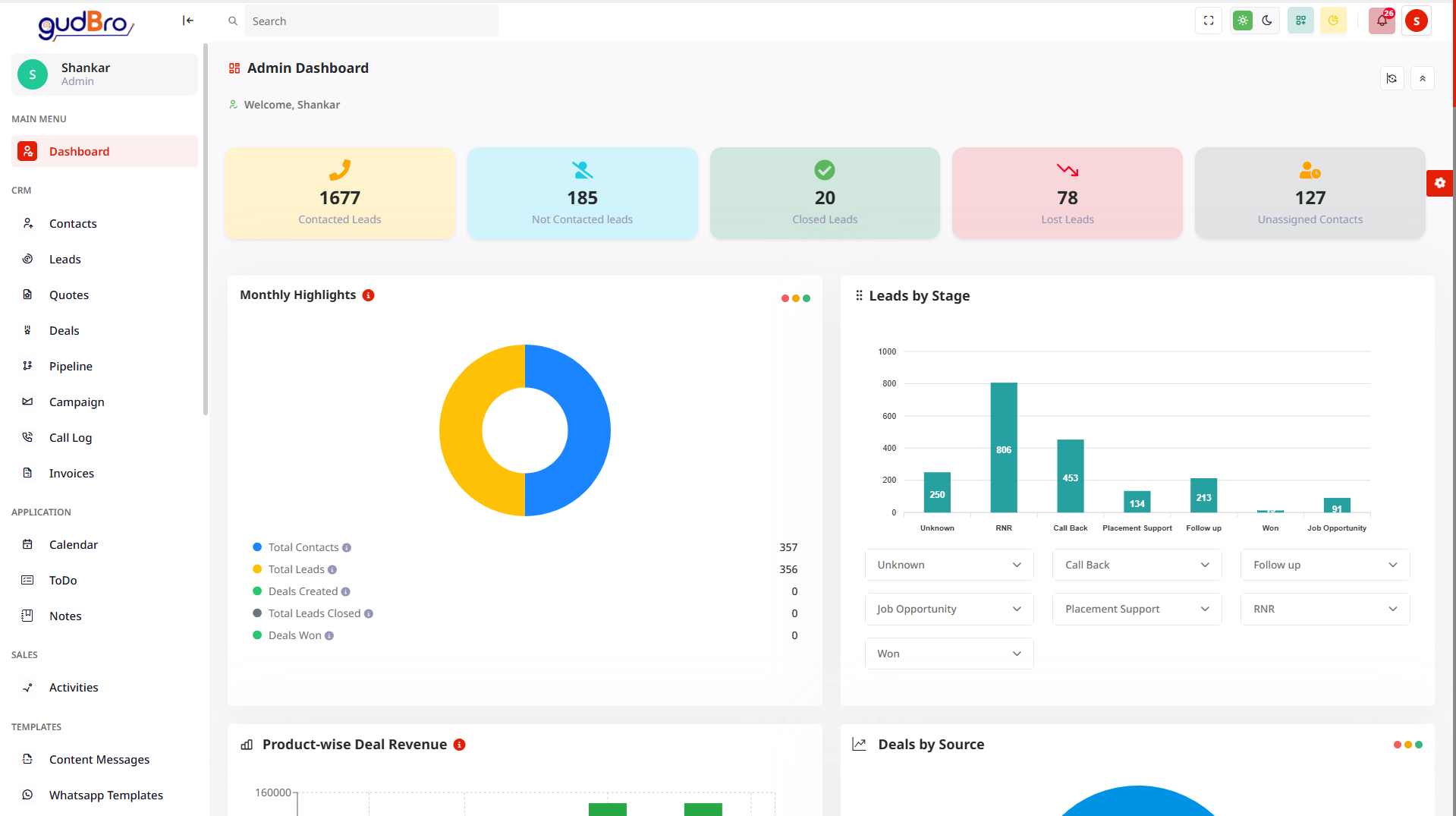Click the Monthly Highlights colored dots menu

796,298
